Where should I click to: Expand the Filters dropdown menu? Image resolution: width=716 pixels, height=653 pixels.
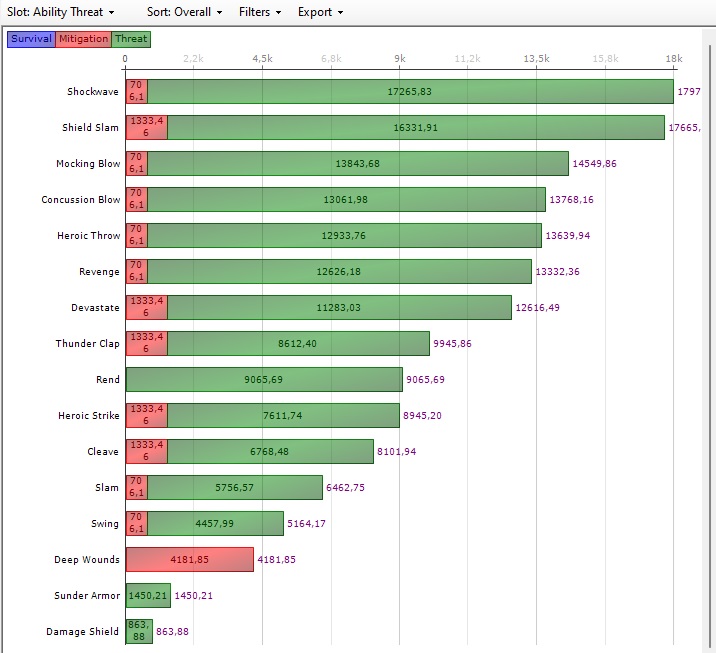pyautogui.click(x=260, y=12)
